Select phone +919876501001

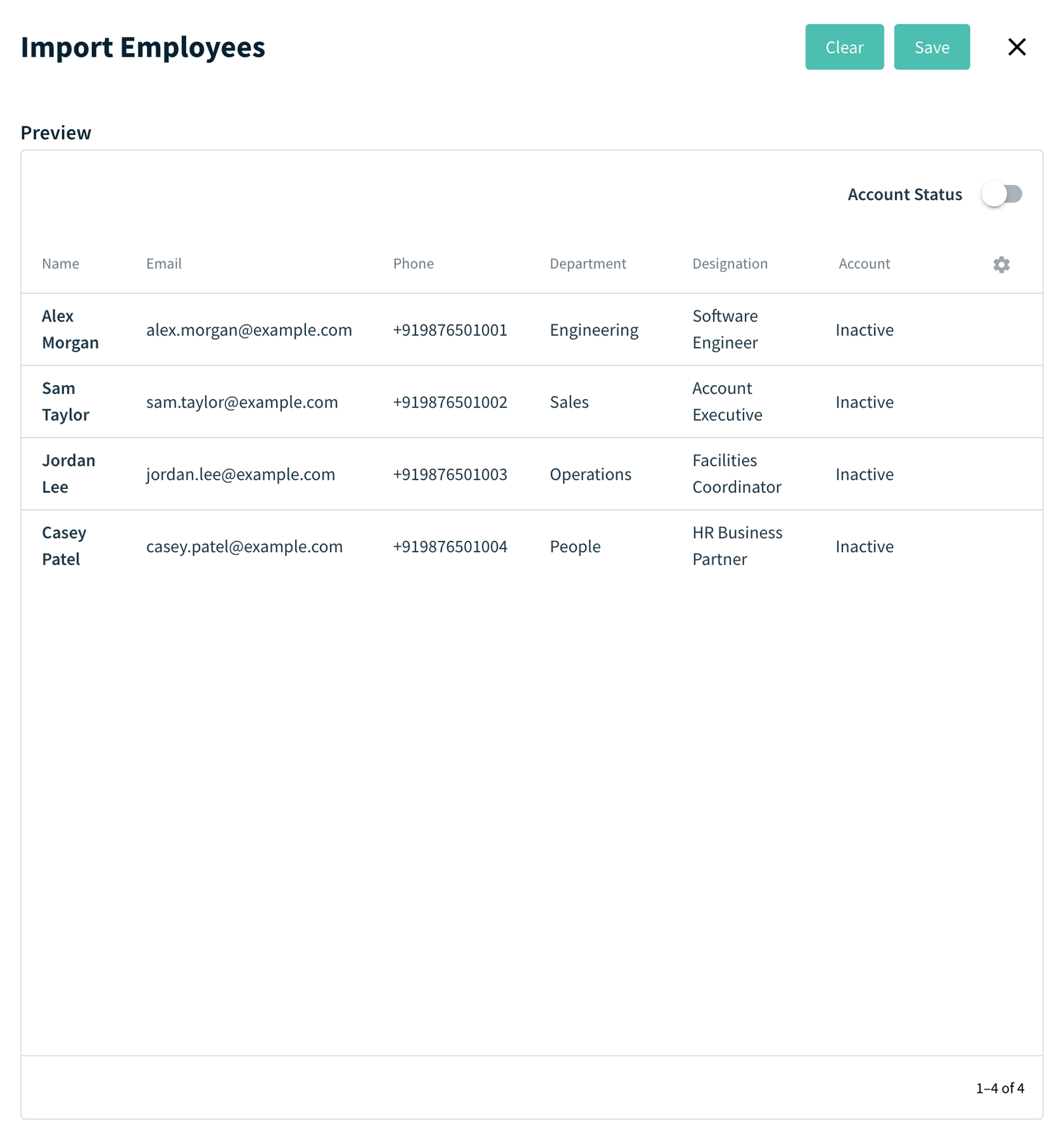(x=450, y=330)
